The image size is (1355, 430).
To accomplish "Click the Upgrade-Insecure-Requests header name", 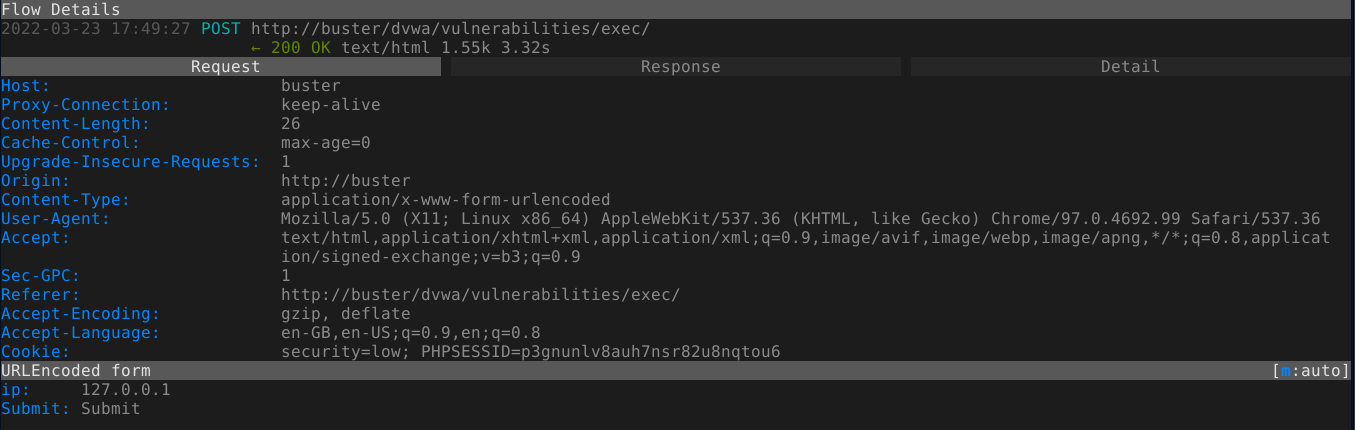I will 130,162.
